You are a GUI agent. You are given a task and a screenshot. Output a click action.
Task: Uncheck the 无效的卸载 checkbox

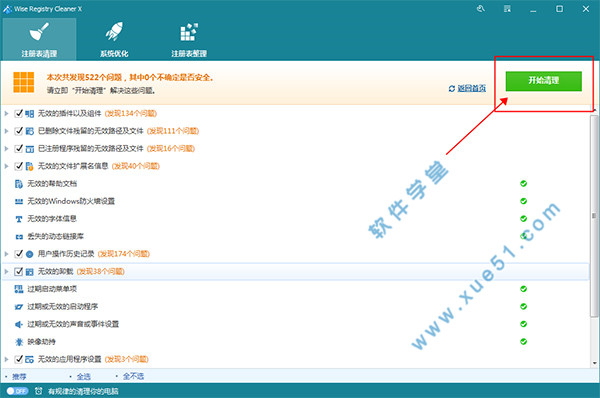(x=18, y=271)
